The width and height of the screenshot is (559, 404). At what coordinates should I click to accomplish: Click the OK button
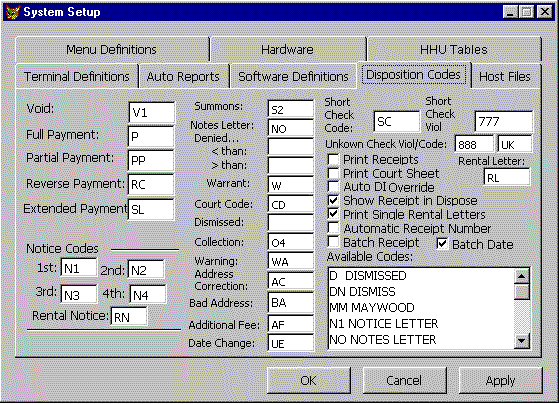point(308,380)
